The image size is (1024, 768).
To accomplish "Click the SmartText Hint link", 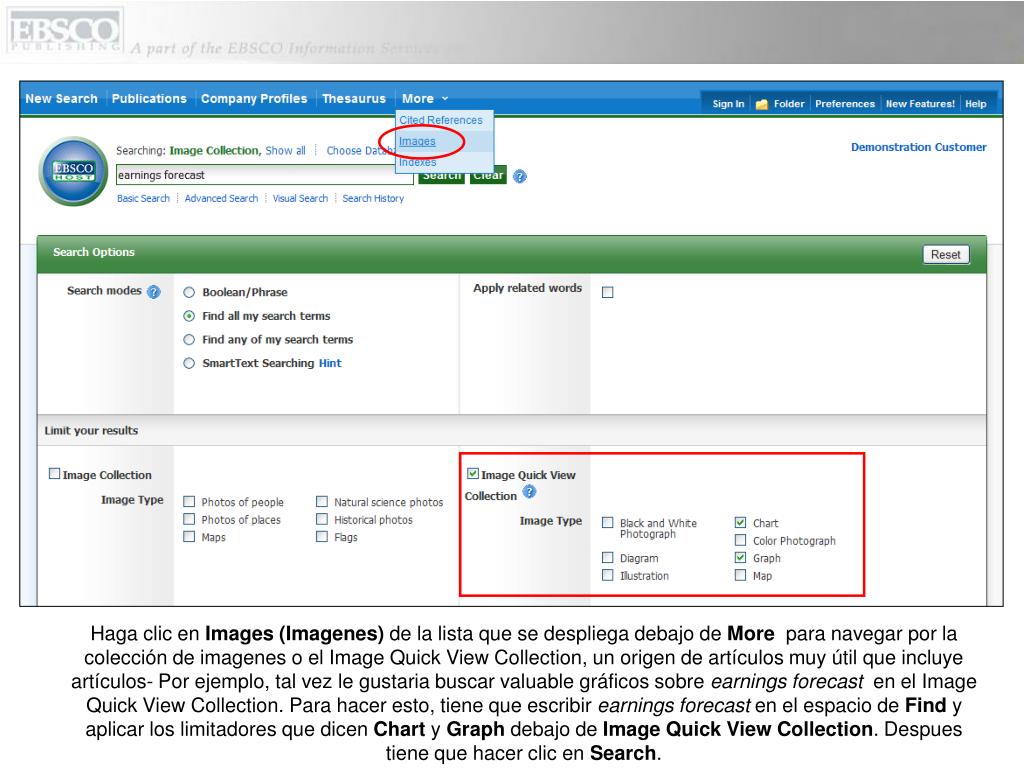I will [330, 363].
